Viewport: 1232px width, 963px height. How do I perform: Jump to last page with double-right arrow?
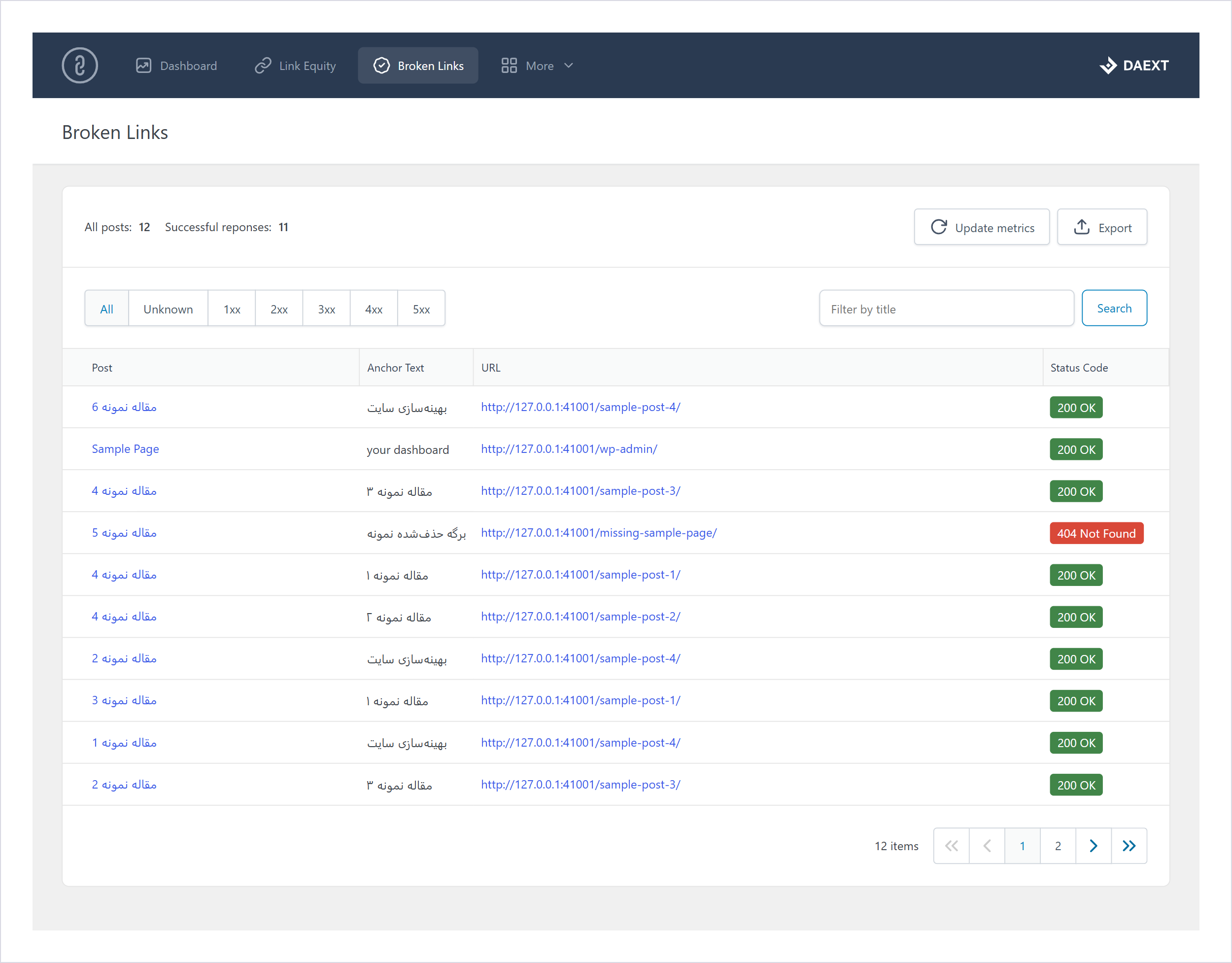(1129, 846)
